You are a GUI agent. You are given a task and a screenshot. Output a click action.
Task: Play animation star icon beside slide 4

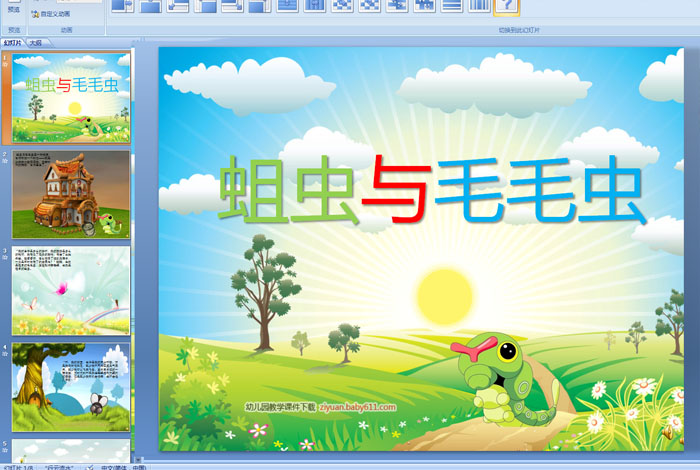point(5,354)
